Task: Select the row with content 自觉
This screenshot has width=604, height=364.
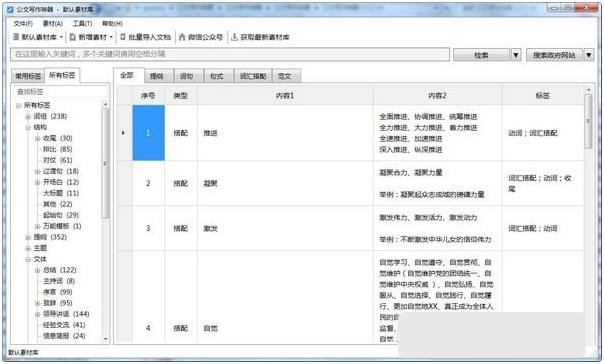Action: [x=351, y=296]
